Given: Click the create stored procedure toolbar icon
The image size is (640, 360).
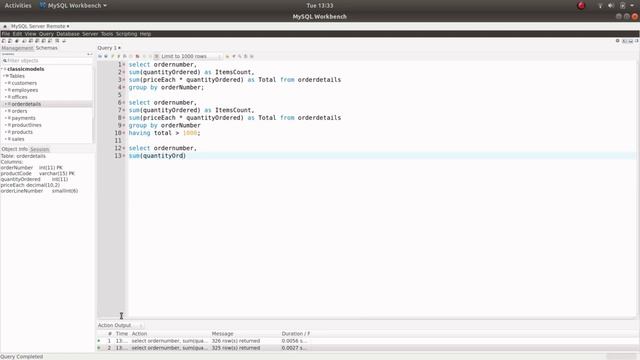Looking at the screenshot, I should pos(43,41).
